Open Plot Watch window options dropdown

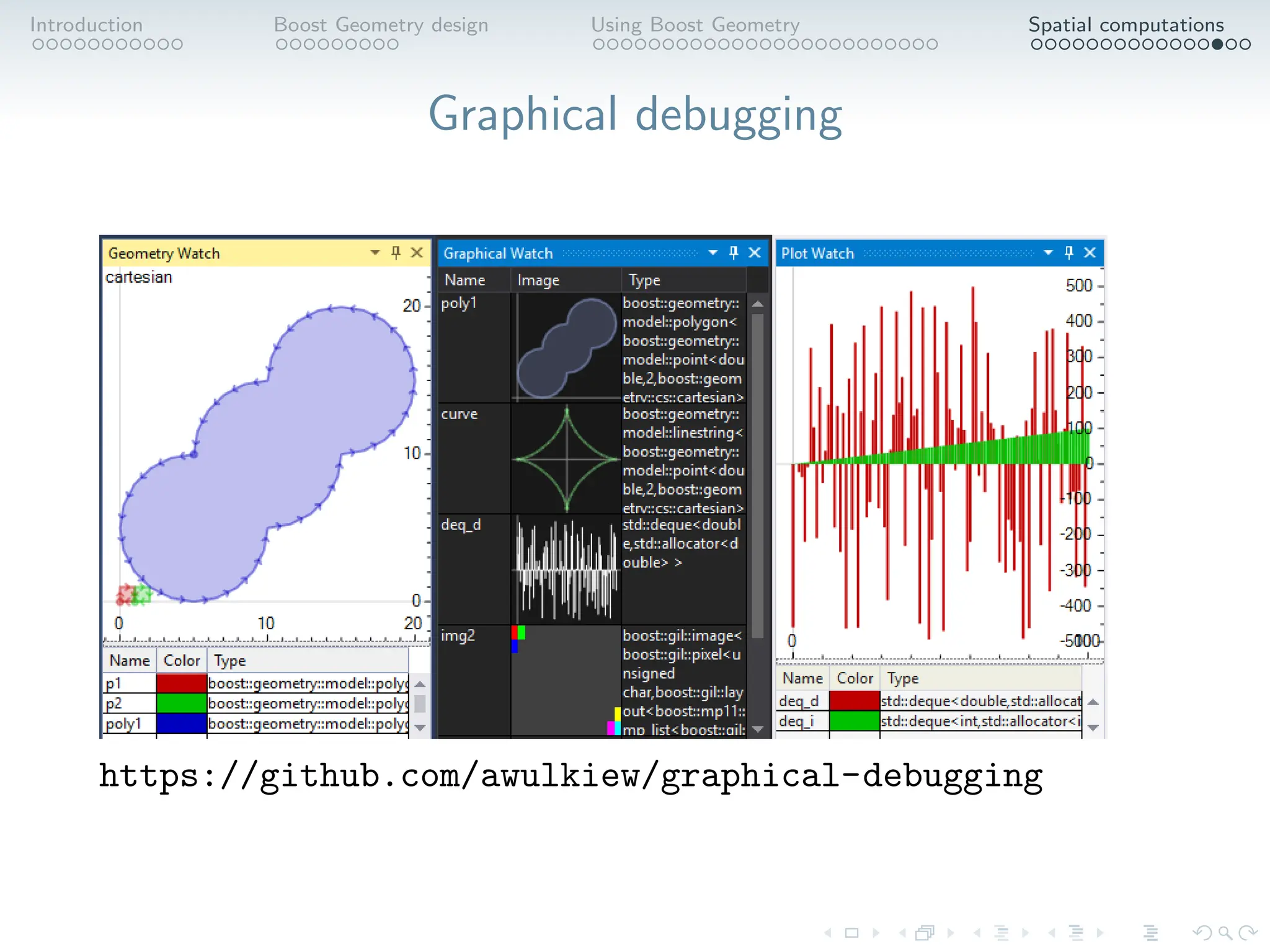coord(1048,252)
